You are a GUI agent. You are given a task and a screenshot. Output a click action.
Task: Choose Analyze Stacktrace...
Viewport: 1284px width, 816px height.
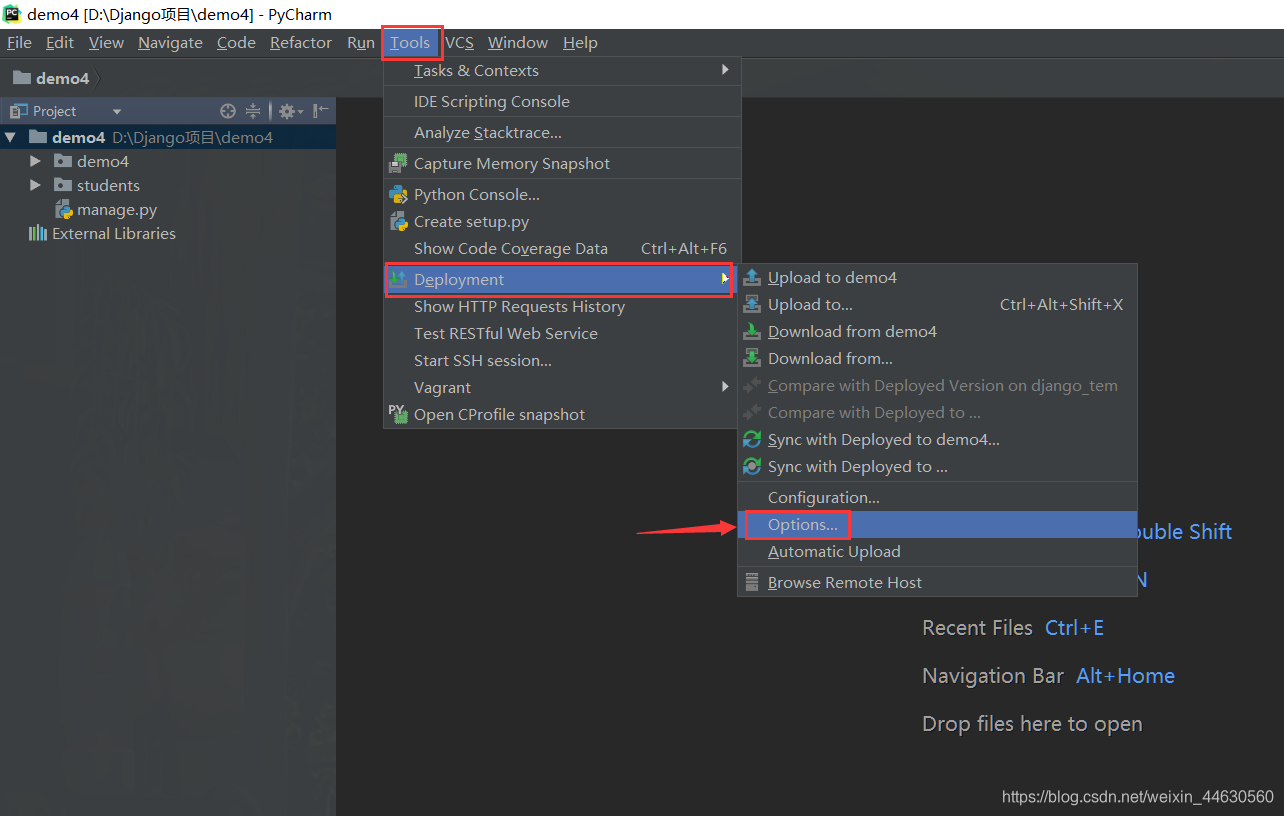562,132
